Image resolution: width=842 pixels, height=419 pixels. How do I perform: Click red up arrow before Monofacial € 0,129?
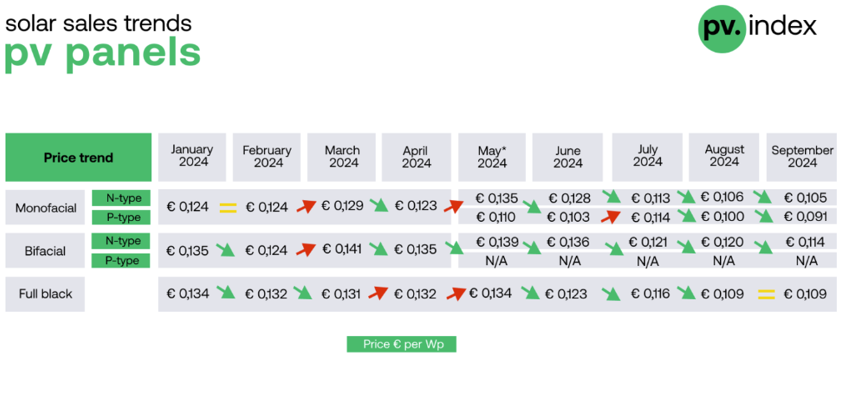306,206
